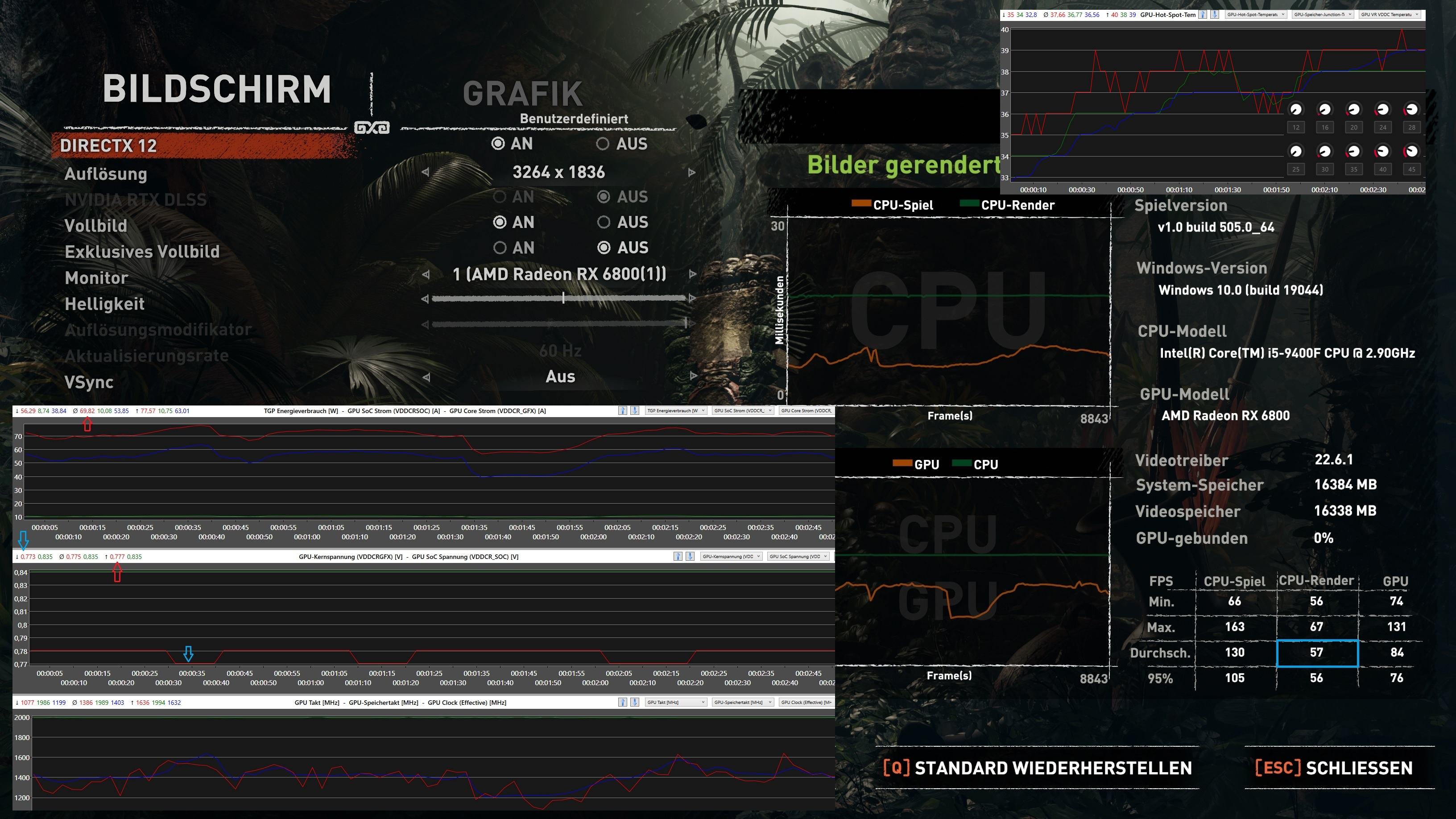
Task: Click the GPU Core Strom dropdown
Action: point(807,410)
